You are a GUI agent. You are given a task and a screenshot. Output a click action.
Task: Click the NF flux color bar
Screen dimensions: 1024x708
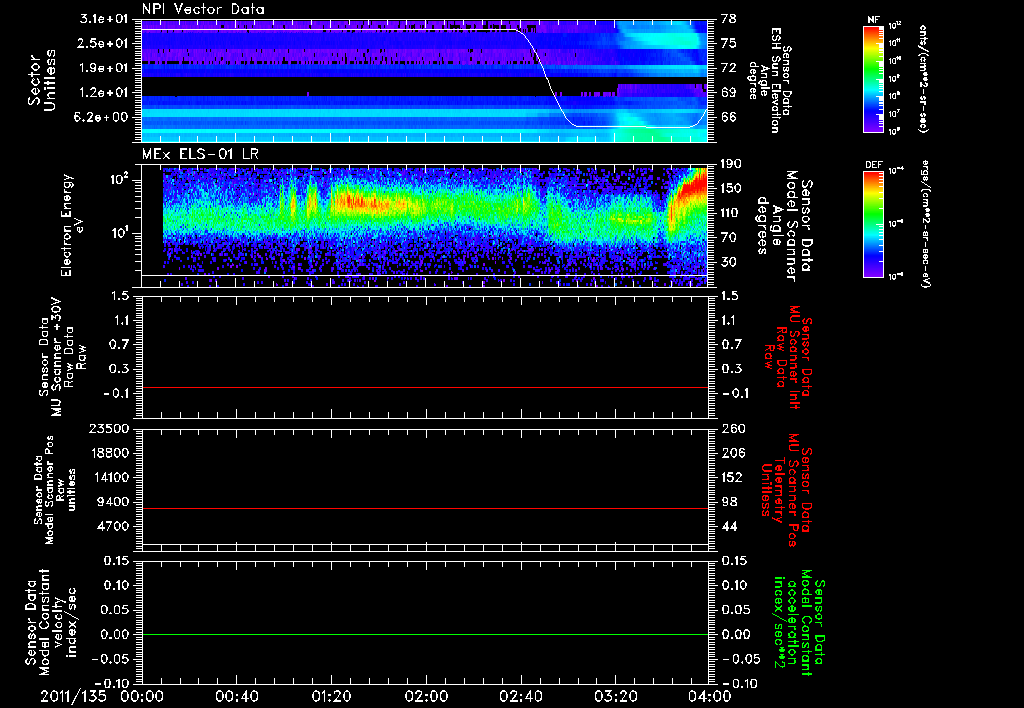coord(874,78)
